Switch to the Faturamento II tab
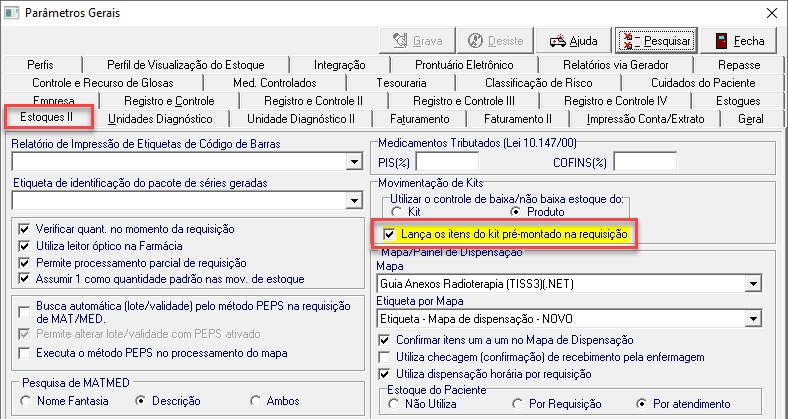788x419 pixels. (518, 120)
